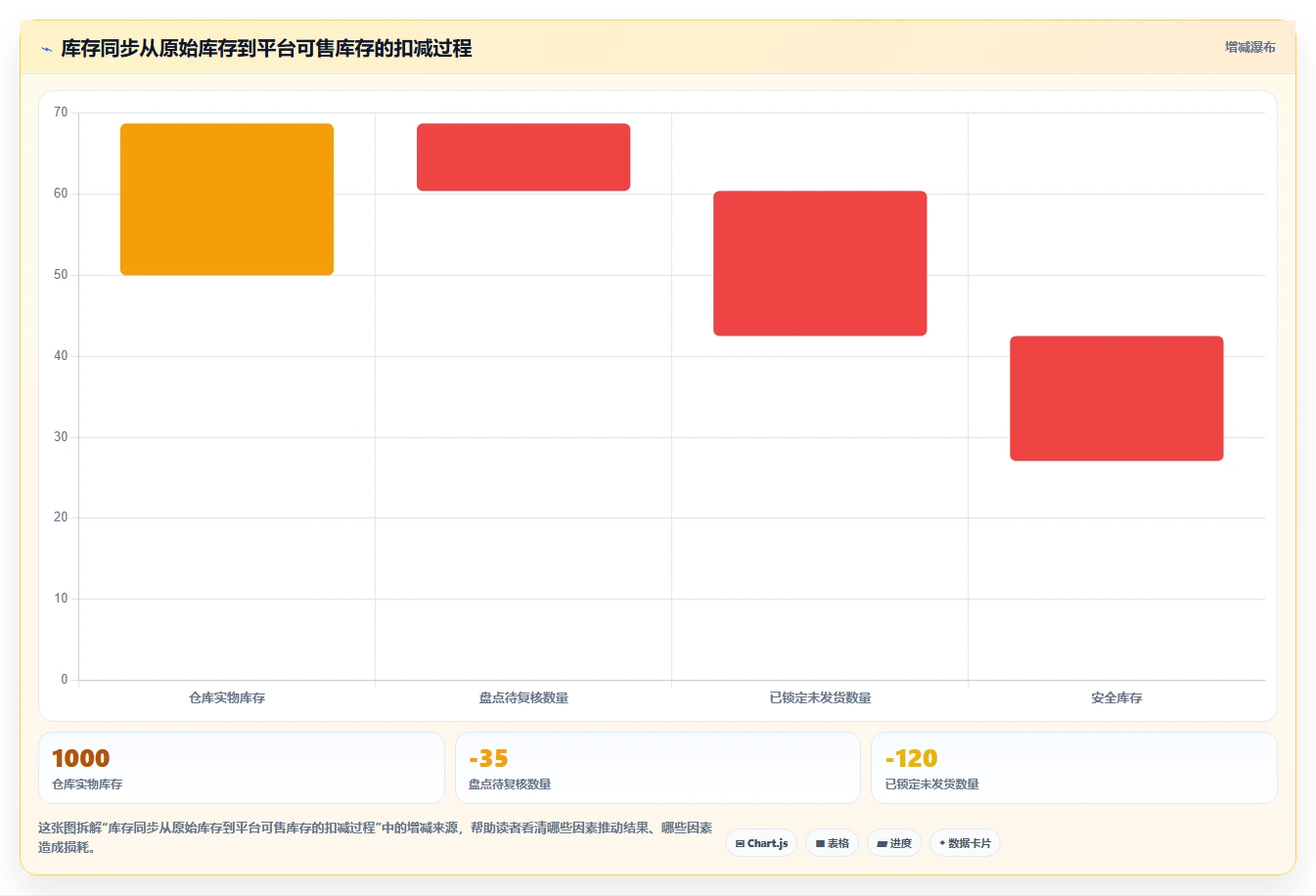Click y-axis tick label 30

coord(61,437)
